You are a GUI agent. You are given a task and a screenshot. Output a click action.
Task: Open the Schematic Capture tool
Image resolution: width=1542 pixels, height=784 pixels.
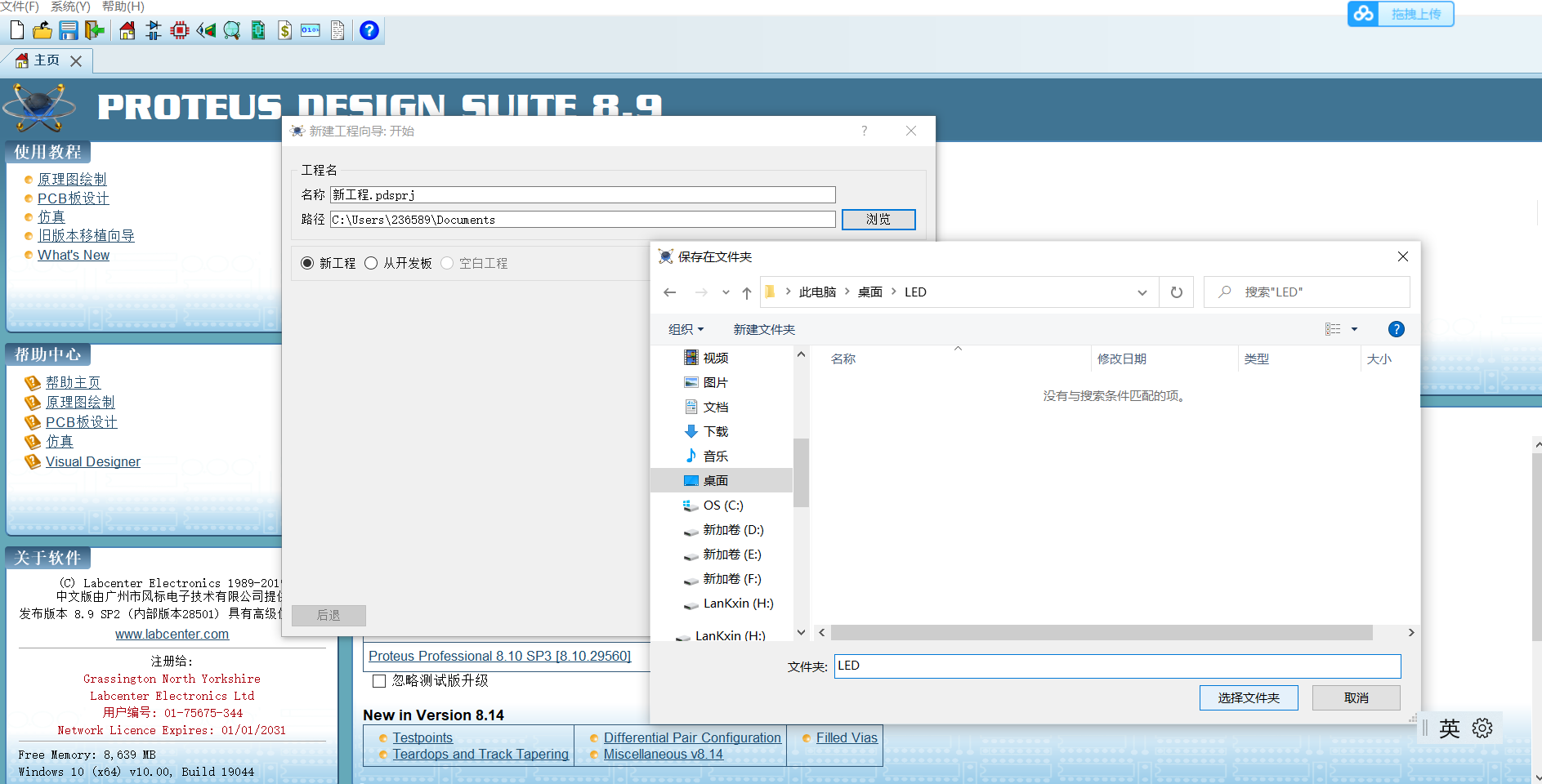pos(153,30)
